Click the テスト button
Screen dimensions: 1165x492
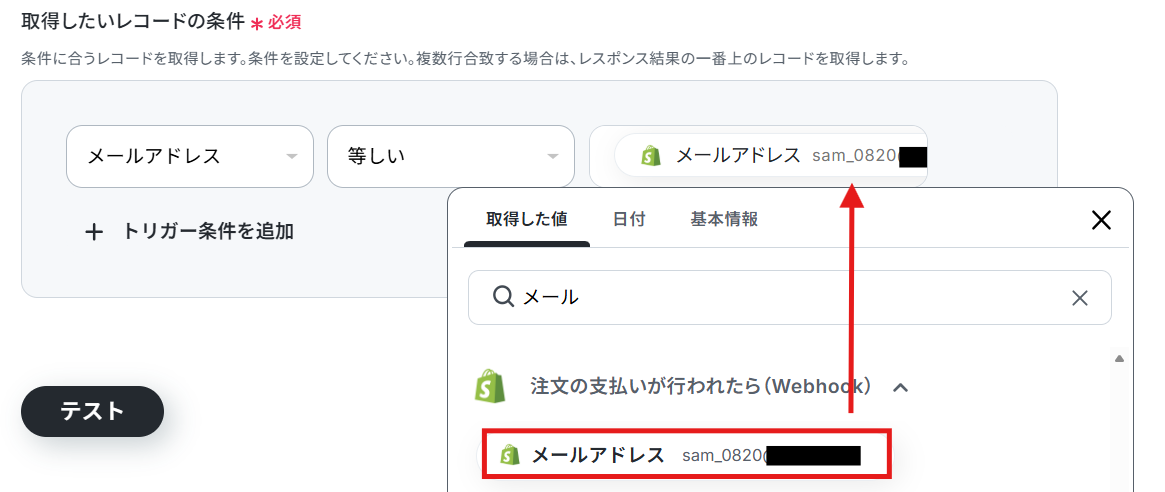pos(92,411)
